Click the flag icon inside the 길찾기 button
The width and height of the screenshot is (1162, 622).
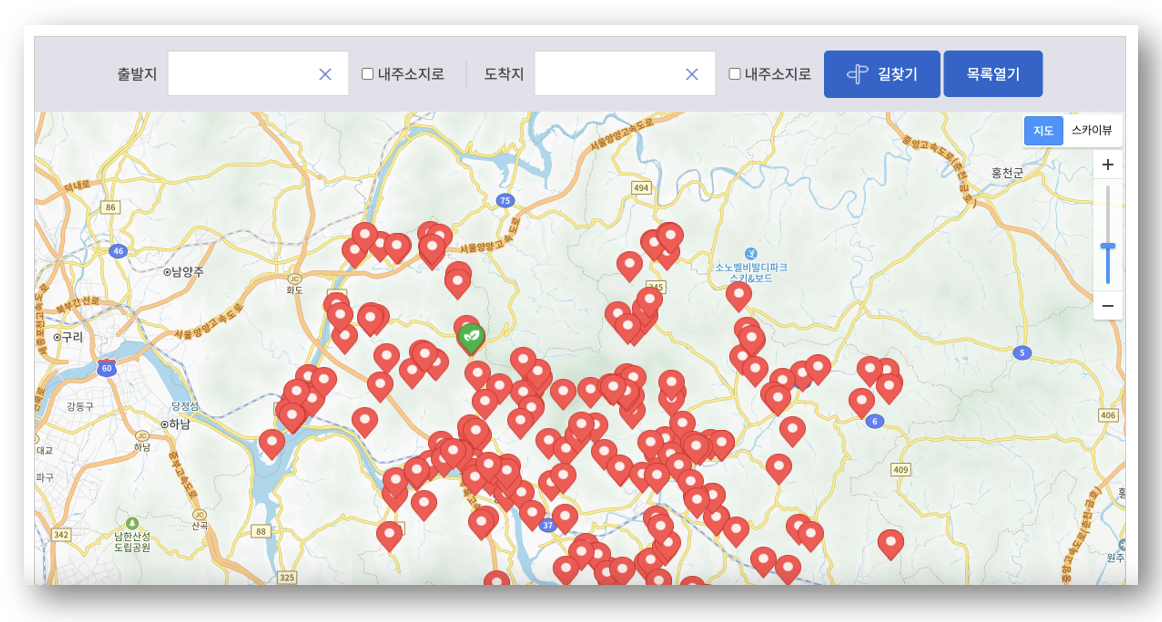(857, 73)
